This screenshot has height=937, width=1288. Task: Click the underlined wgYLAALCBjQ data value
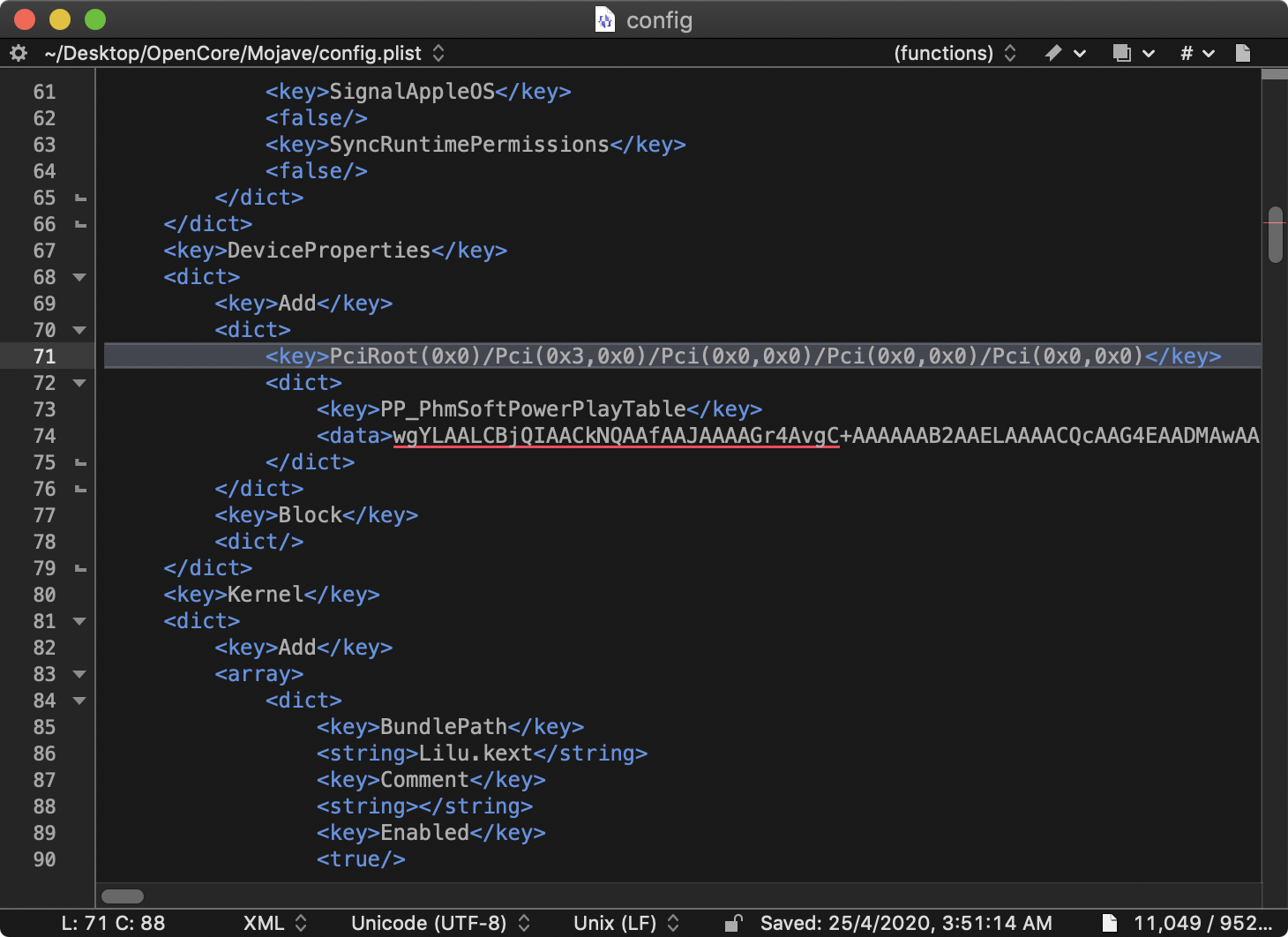(x=616, y=436)
